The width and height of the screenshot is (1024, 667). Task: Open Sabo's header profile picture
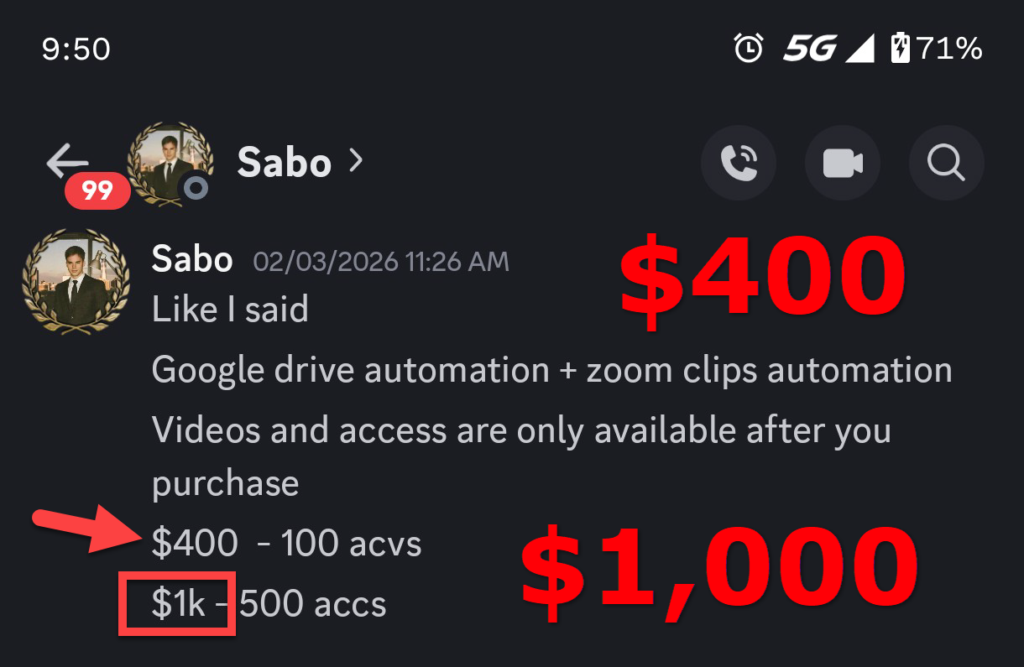(169, 163)
